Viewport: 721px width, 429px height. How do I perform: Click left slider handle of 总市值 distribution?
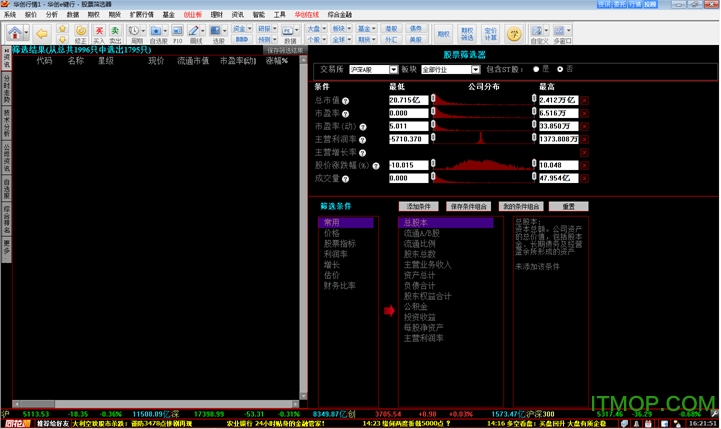[433, 98]
